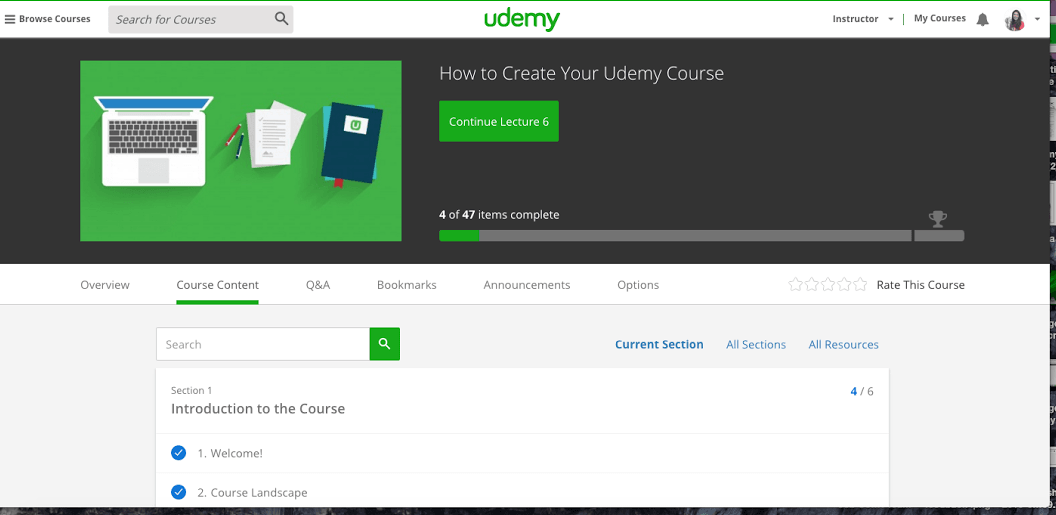Open the Q&A tab

[318, 285]
